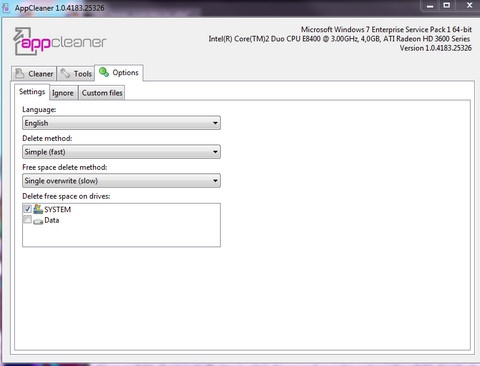Check the Data drive checkbox
The width and height of the screenshot is (480, 366).
pyautogui.click(x=27, y=219)
